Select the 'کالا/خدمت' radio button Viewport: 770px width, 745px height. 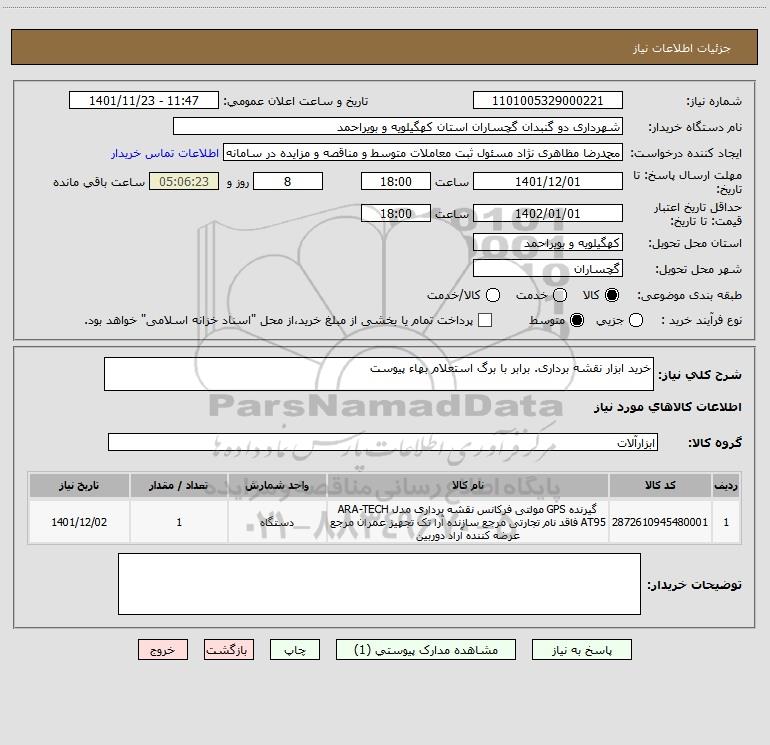click(493, 295)
